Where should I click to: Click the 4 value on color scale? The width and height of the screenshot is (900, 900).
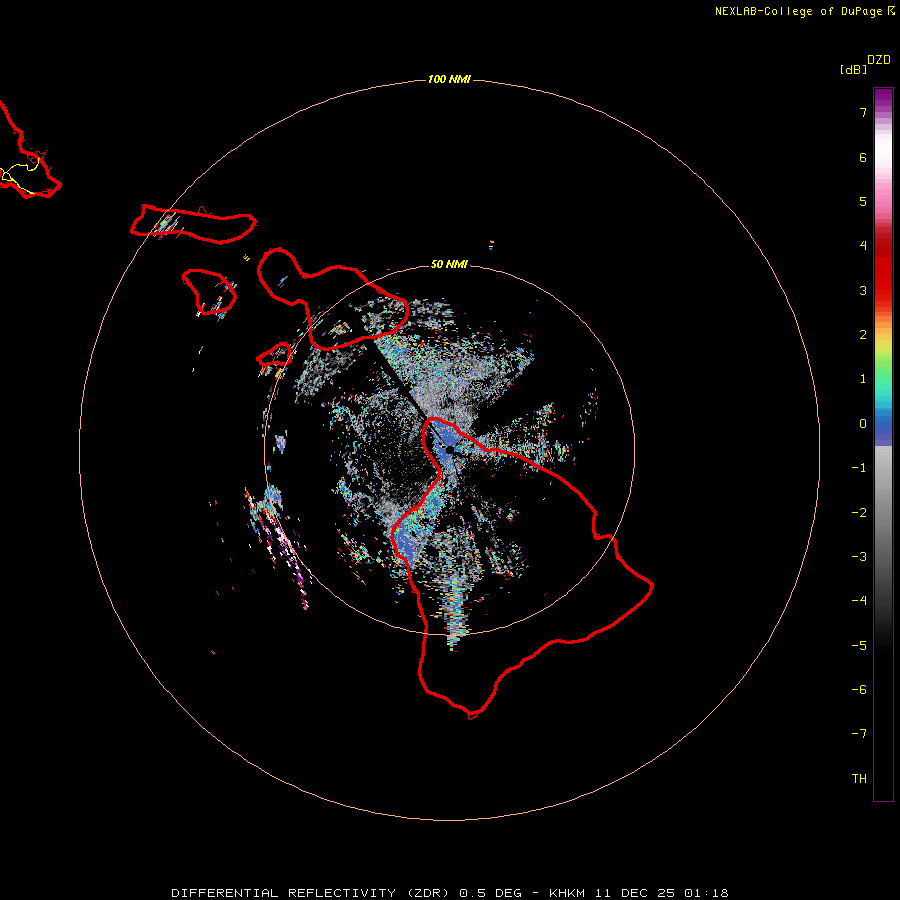863,246
